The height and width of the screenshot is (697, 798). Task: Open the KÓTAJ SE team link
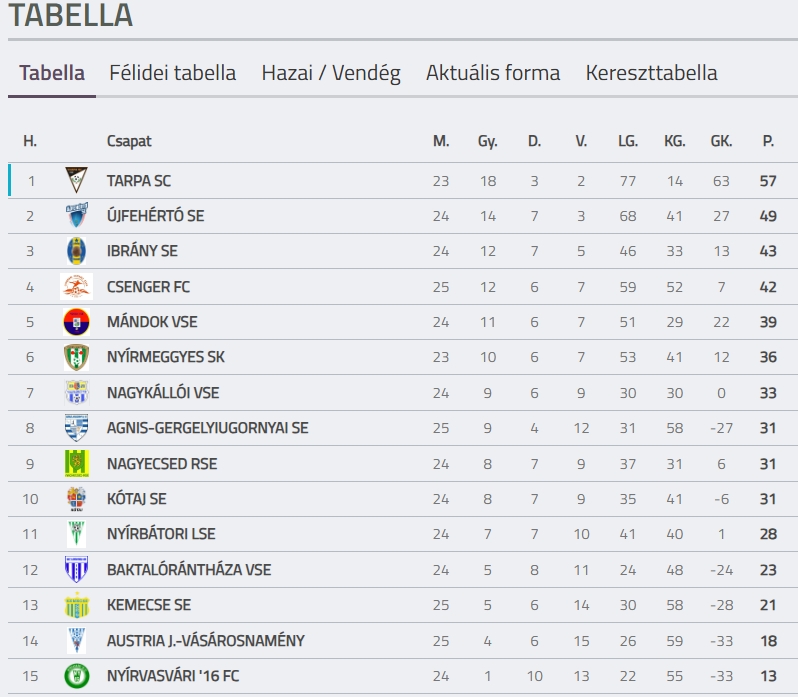[x=136, y=499]
